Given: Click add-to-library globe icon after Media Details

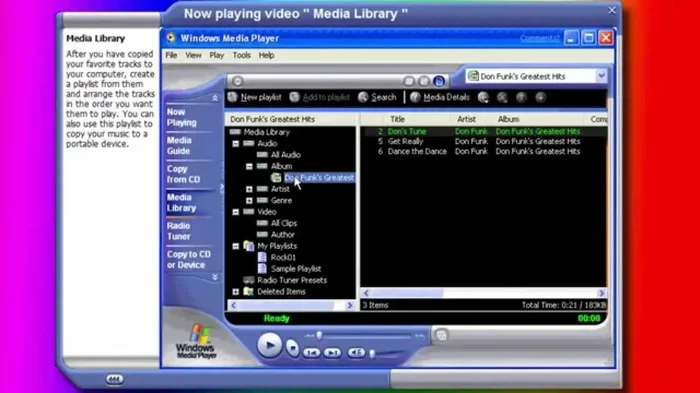Looking at the screenshot, I should tap(483, 97).
